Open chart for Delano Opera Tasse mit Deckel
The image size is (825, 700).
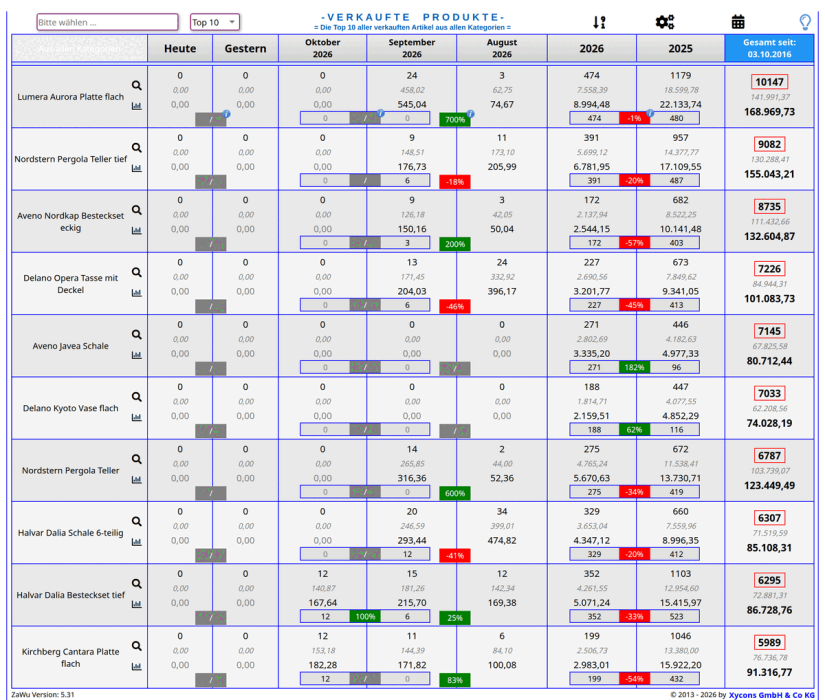tap(137, 293)
